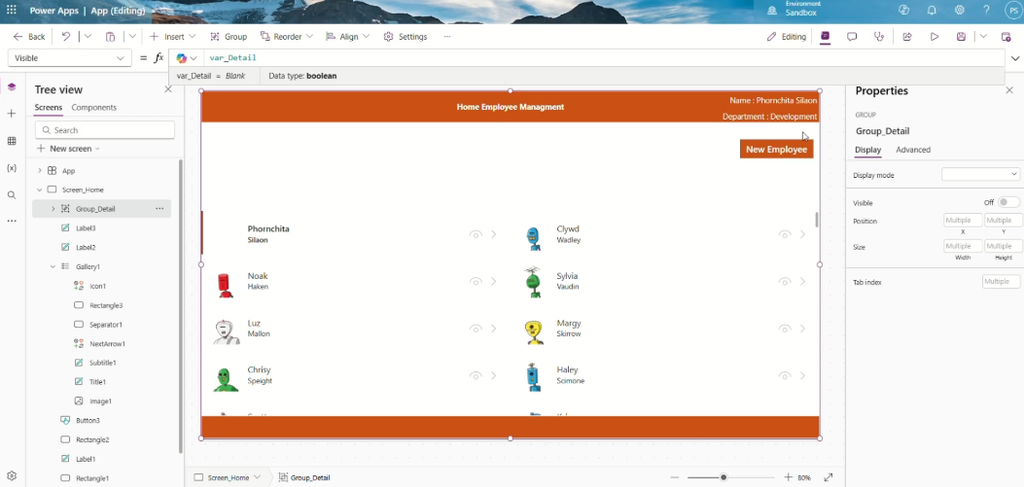Open the Display mode dropdown

pyautogui.click(x=980, y=174)
